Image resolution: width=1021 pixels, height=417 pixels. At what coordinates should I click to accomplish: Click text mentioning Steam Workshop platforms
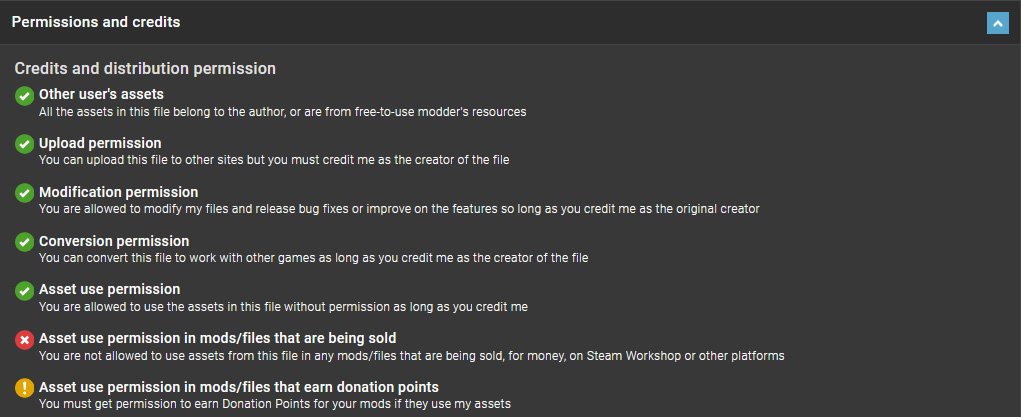point(412,356)
